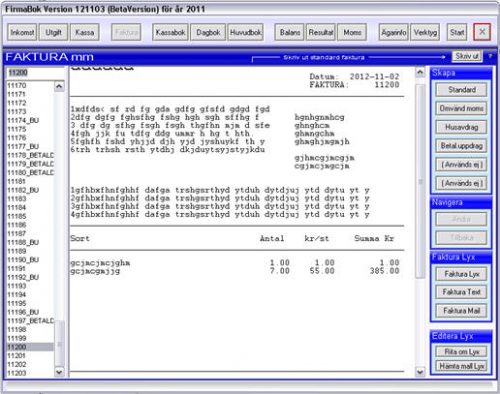Select invoice 11197_BETALD in the list
This screenshot has height=394, width=500.
[x=30, y=321]
